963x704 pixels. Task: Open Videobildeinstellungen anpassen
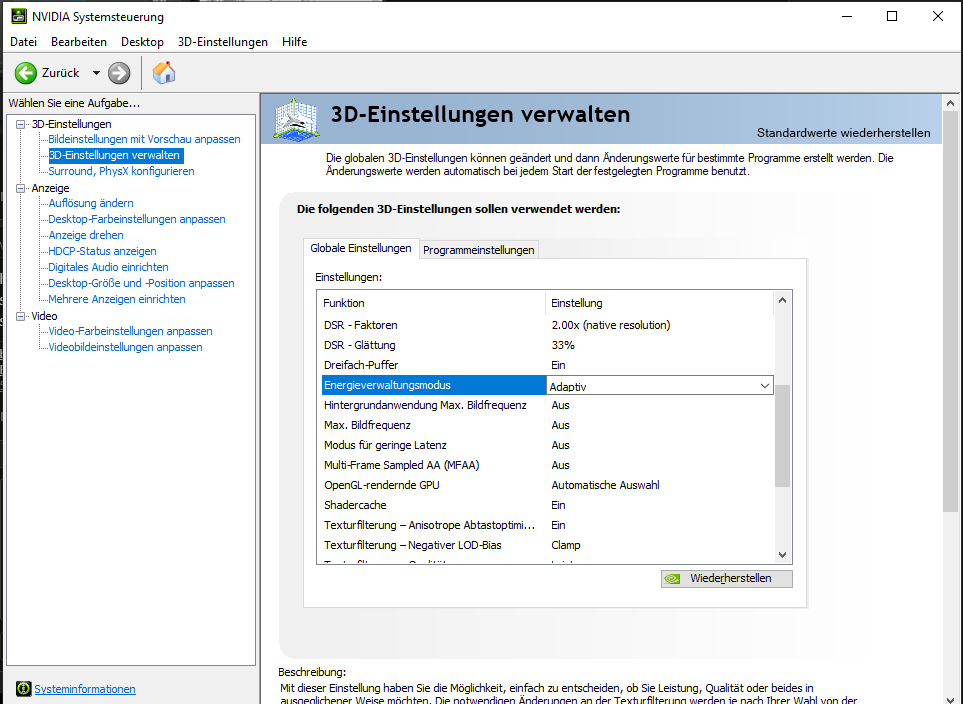click(x=125, y=347)
